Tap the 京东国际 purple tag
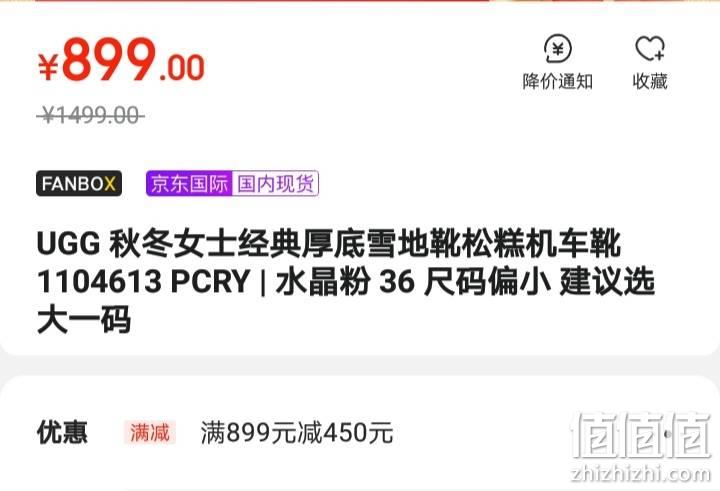This screenshot has height=491, width=720. coord(189,184)
